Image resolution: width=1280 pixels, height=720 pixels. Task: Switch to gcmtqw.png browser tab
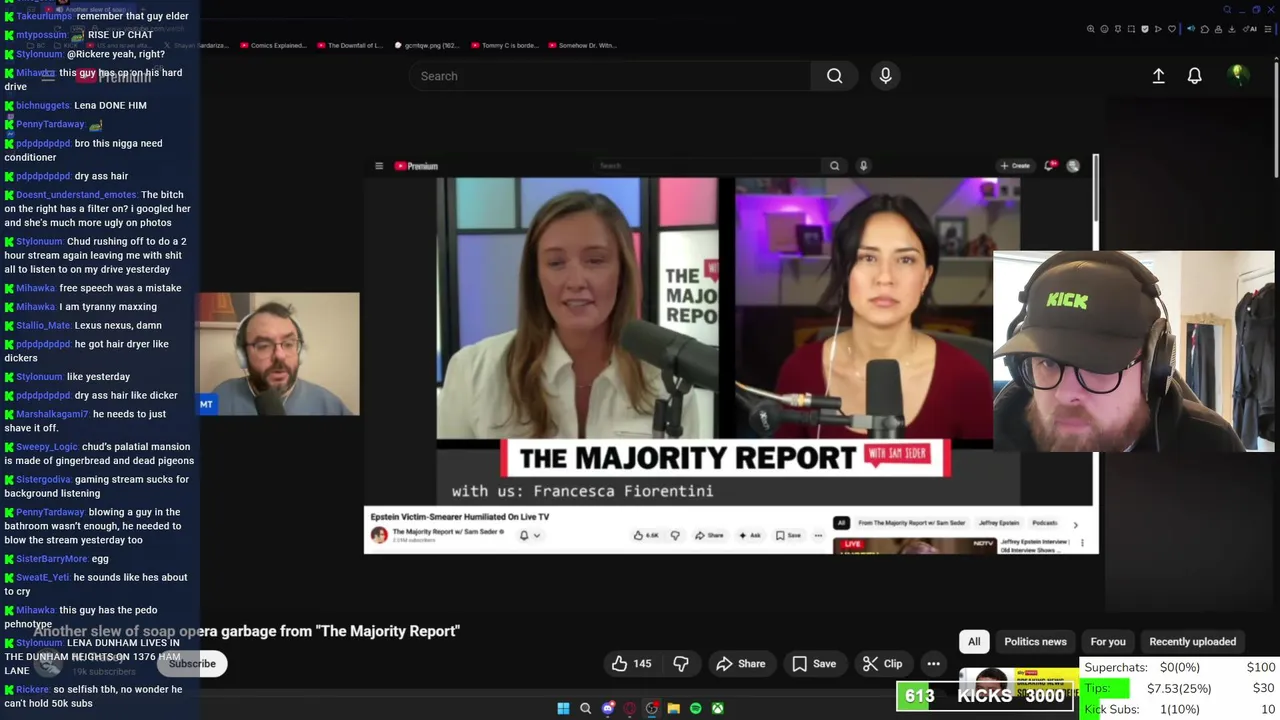pyautogui.click(x=427, y=45)
